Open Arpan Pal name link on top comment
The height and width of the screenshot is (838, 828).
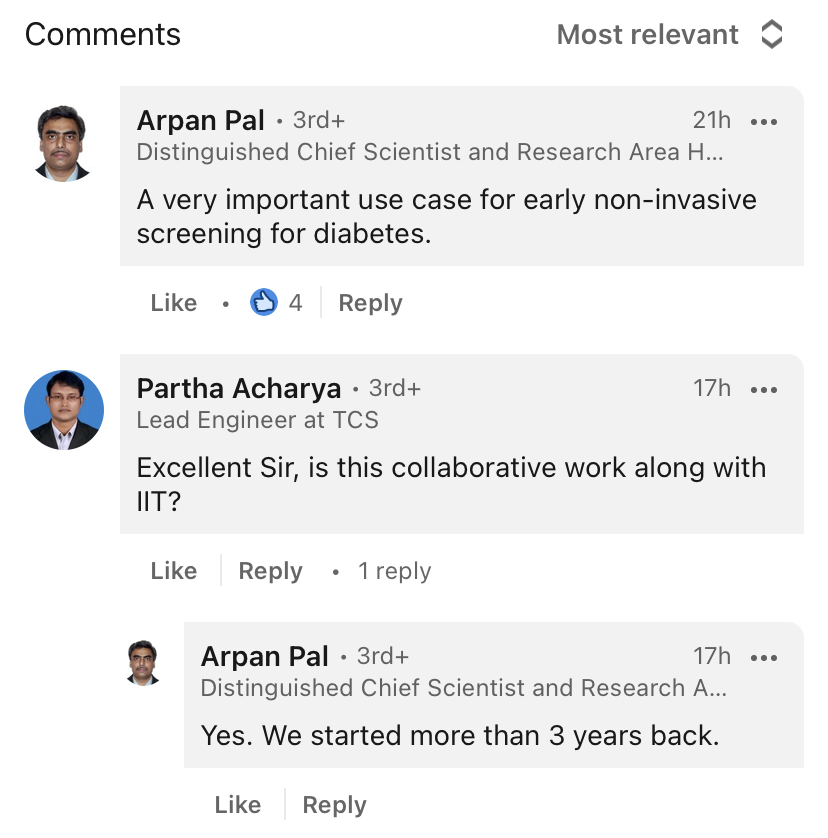pos(200,120)
